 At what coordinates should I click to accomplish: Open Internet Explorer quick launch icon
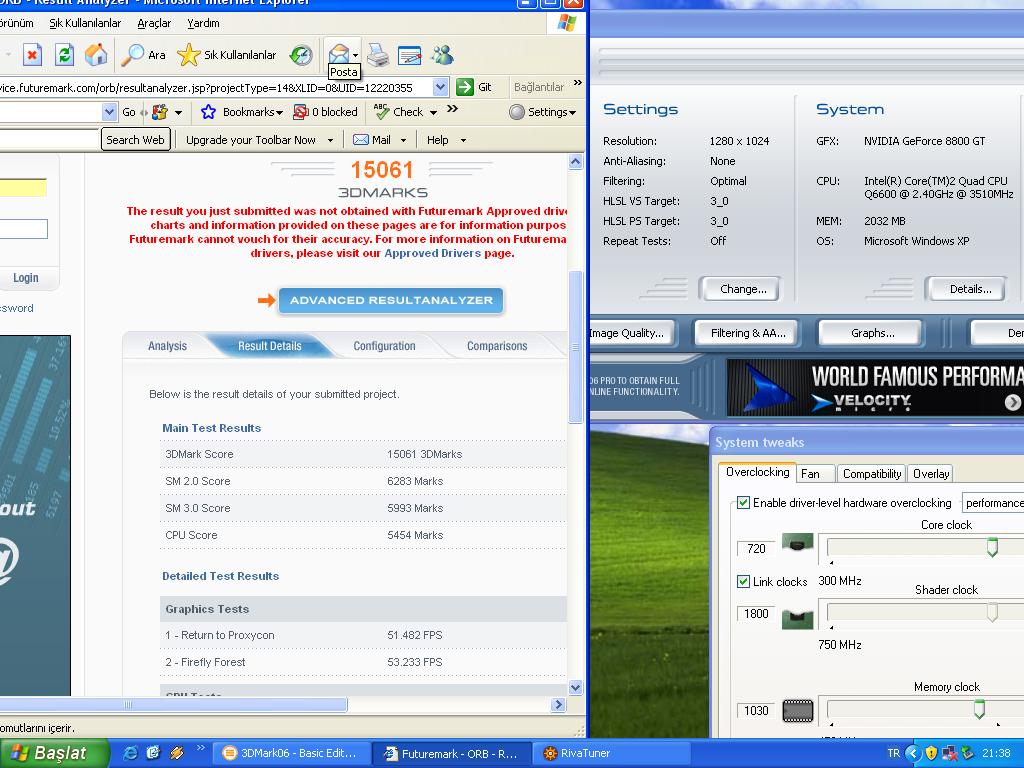click(x=131, y=753)
